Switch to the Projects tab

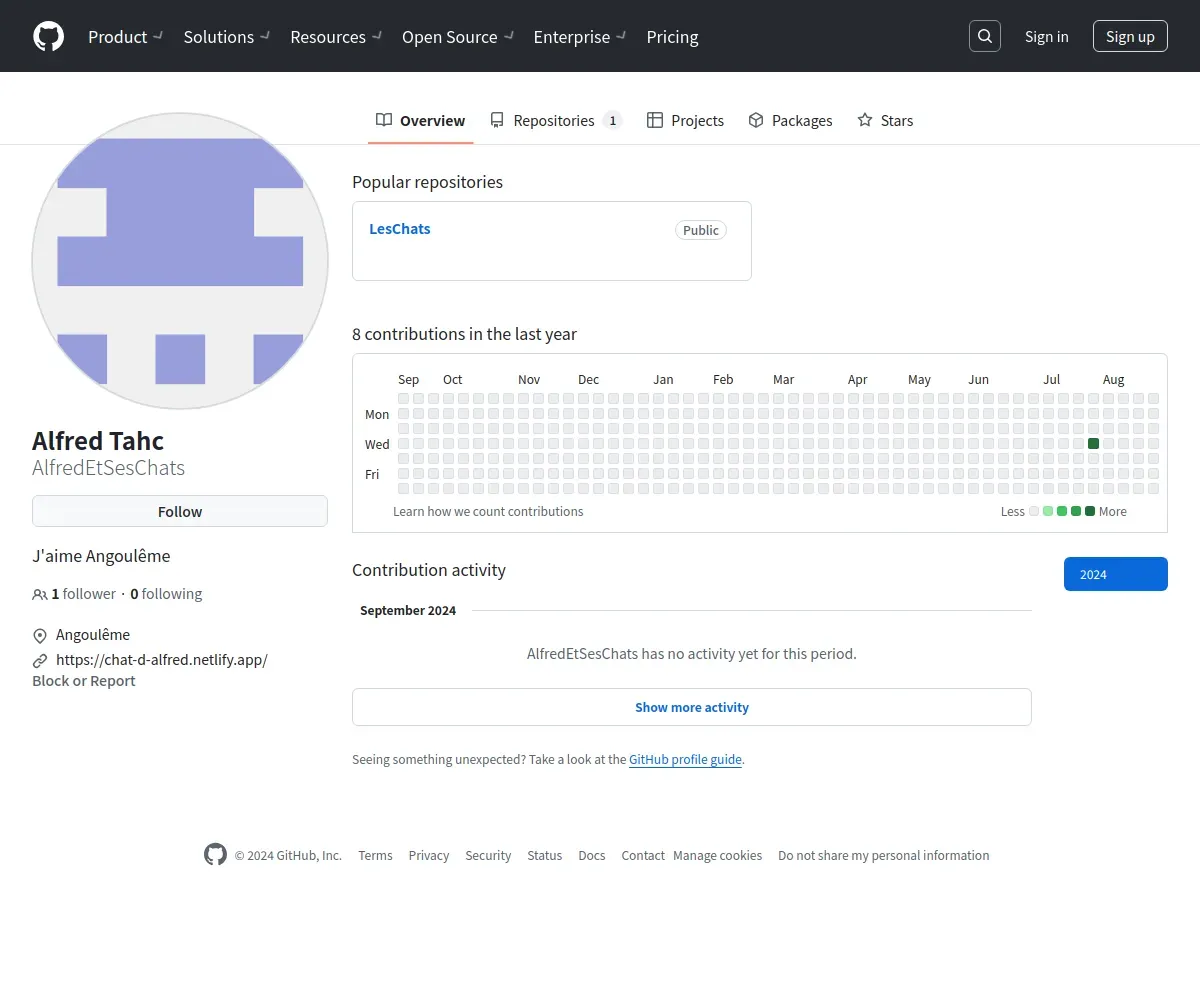tap(685, 120)
